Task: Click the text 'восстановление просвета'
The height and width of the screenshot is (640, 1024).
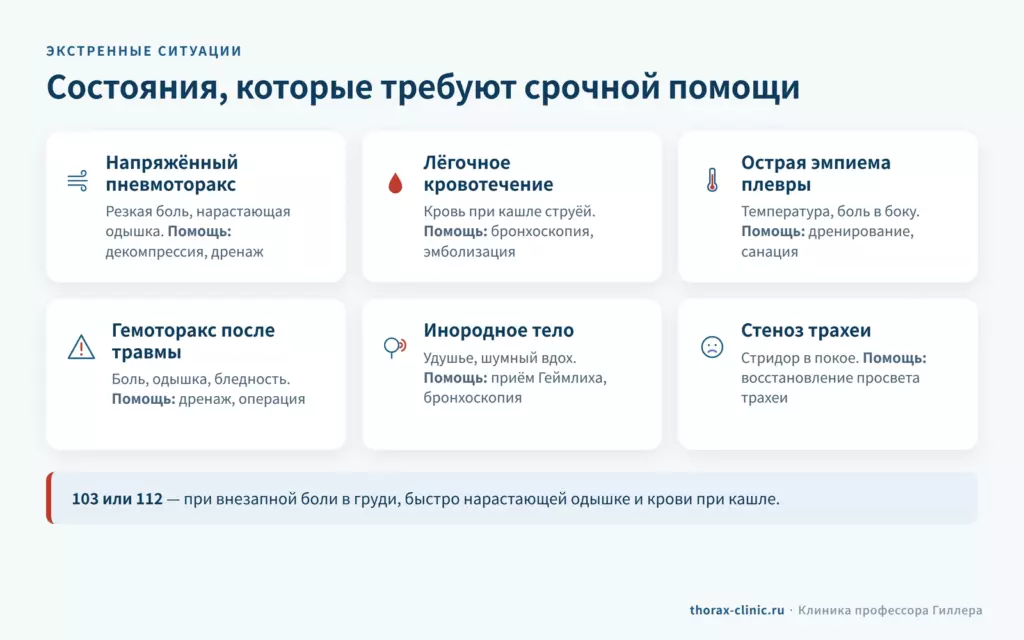Action: (830, 378)
